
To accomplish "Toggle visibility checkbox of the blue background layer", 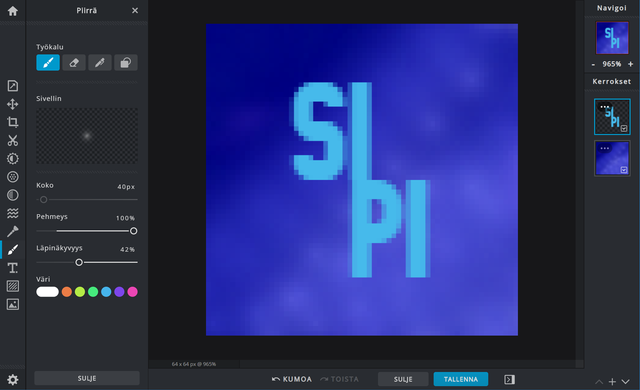I will [624, 170].
